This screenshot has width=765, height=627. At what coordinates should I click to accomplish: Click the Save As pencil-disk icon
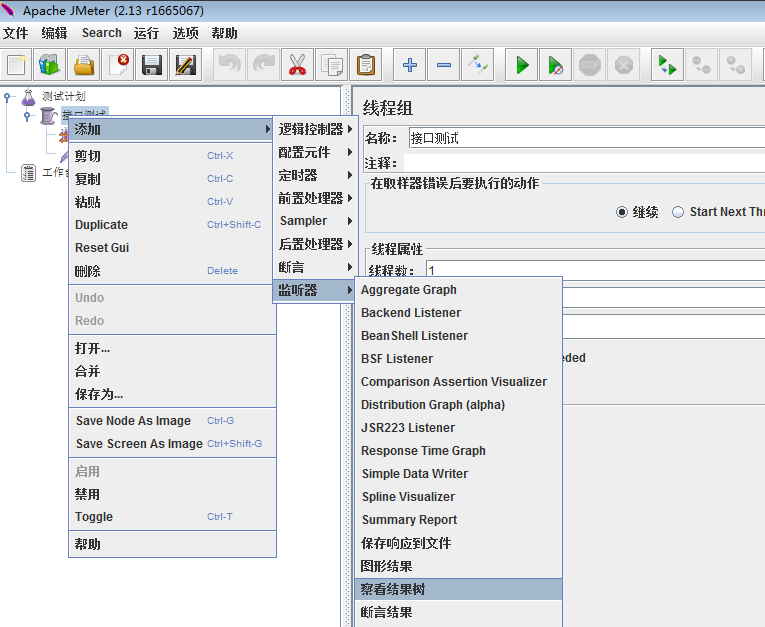point(185,64)
